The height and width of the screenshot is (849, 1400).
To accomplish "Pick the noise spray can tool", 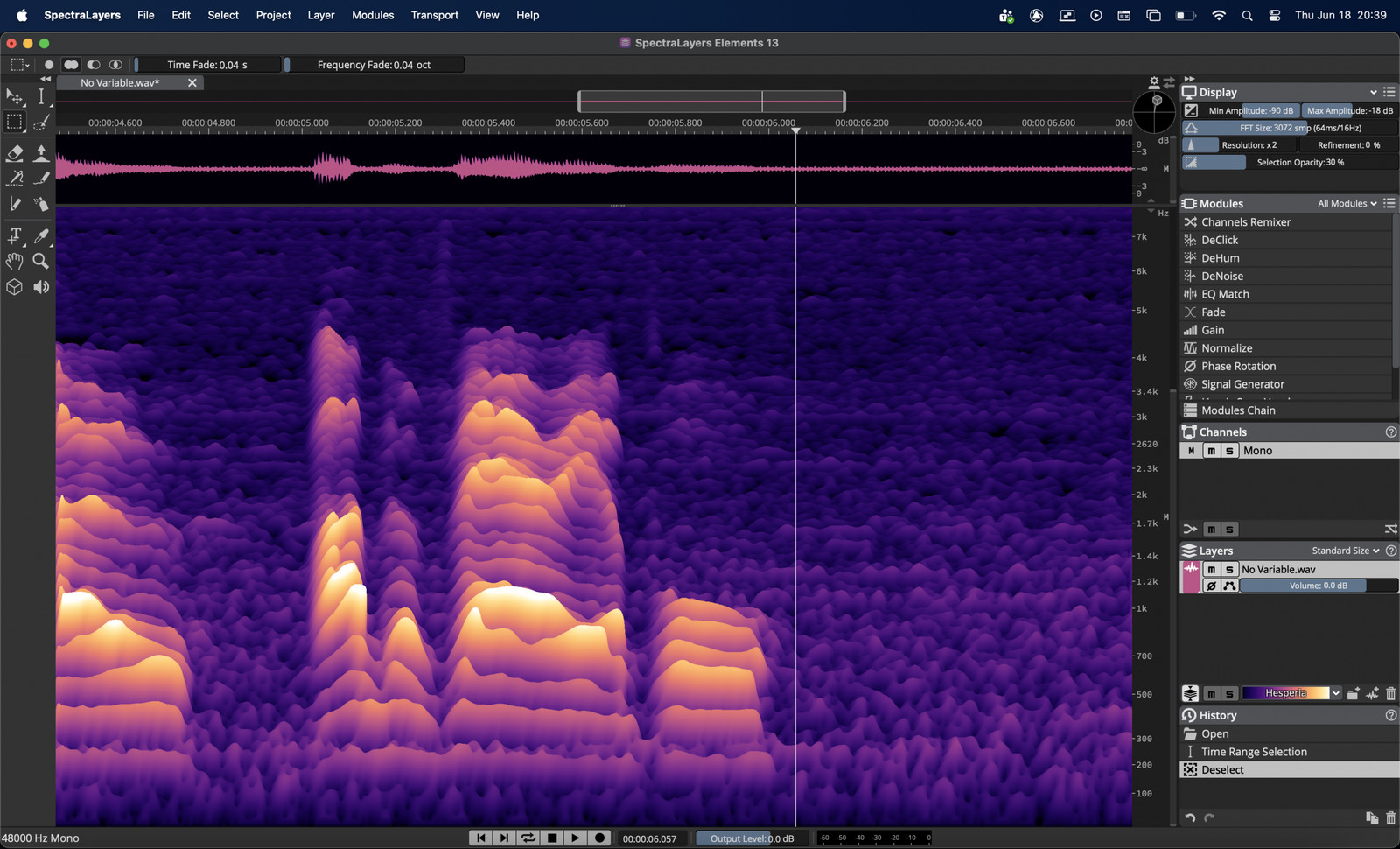I will [41, 204].
